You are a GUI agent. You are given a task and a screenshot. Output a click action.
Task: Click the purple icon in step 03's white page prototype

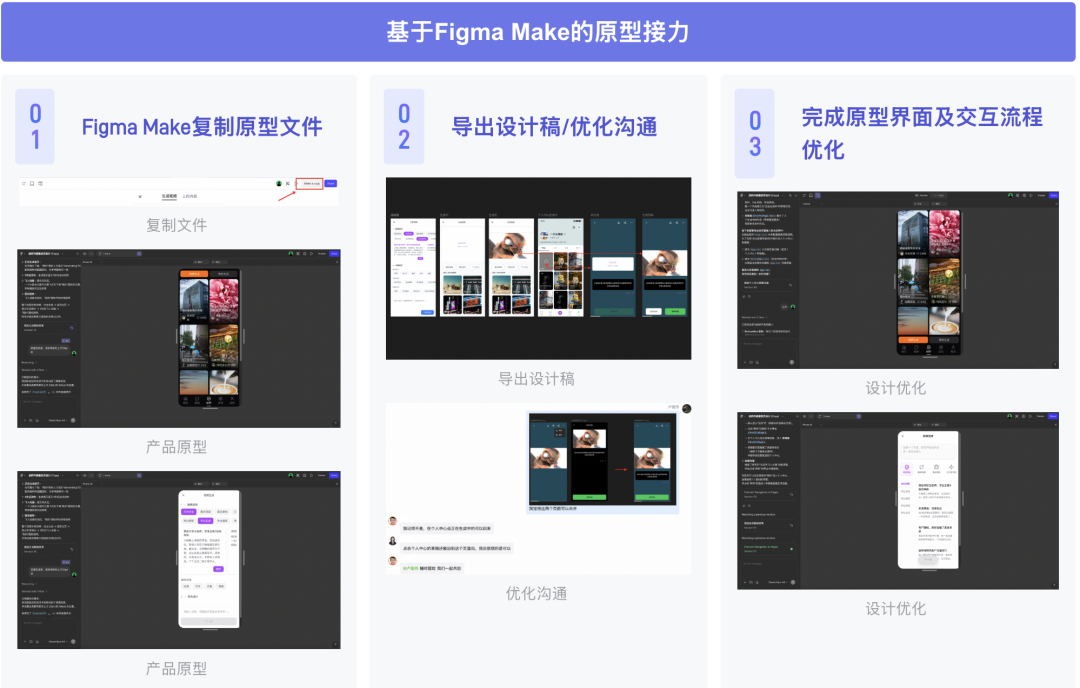(906, 468)
